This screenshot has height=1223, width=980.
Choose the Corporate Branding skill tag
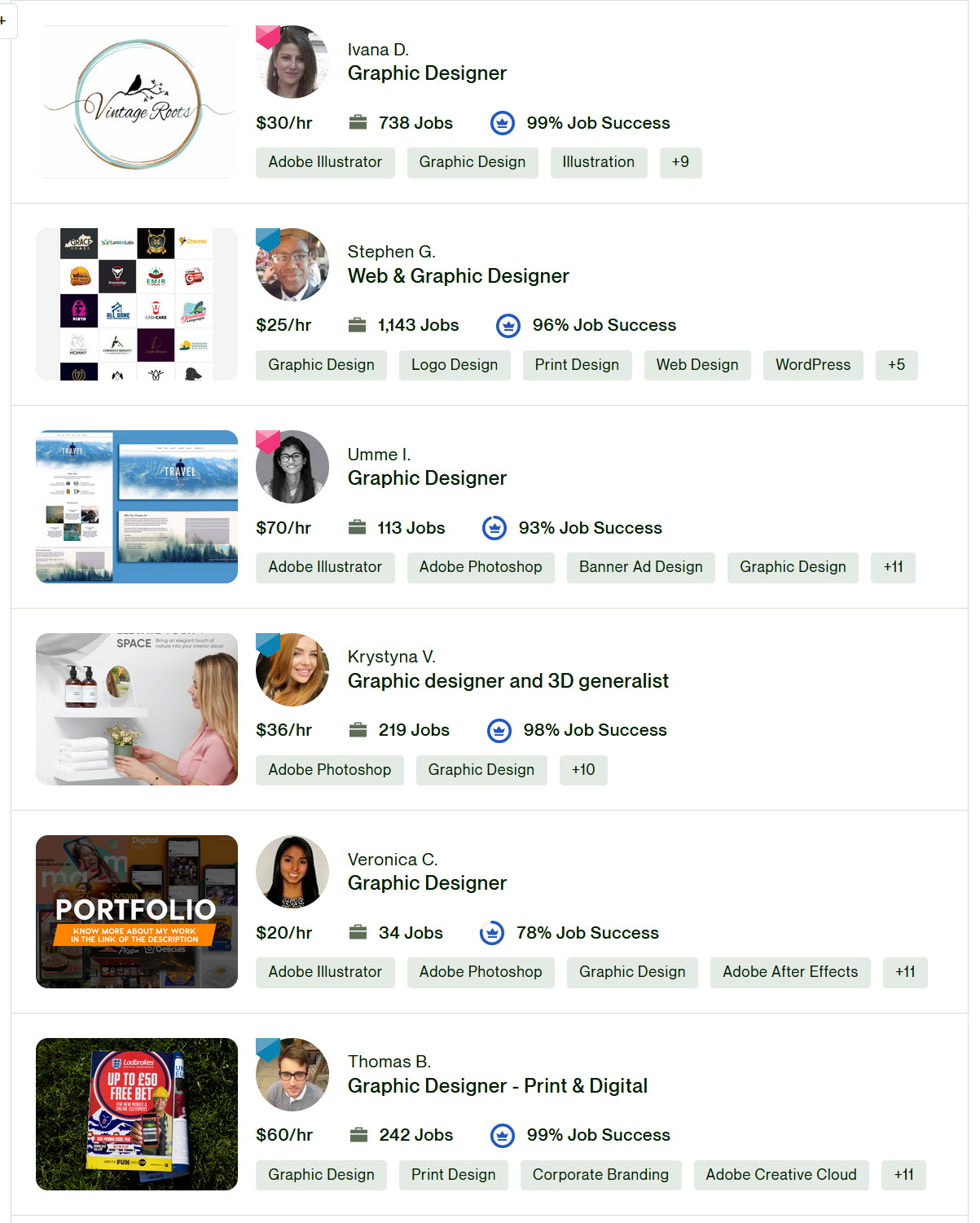[600, 1175]
